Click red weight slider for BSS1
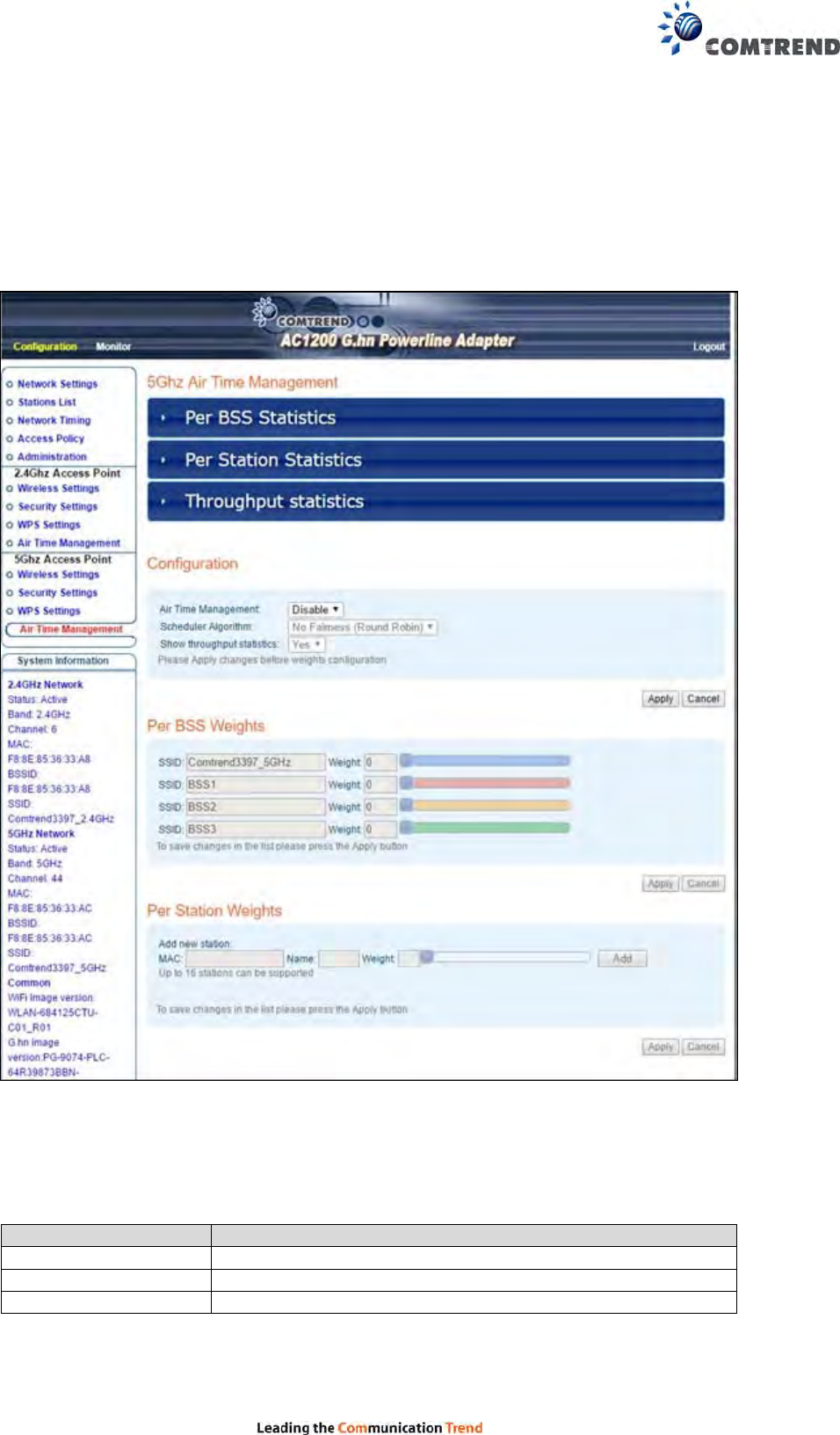The image size is (840, 1435). tap(485, 782)
